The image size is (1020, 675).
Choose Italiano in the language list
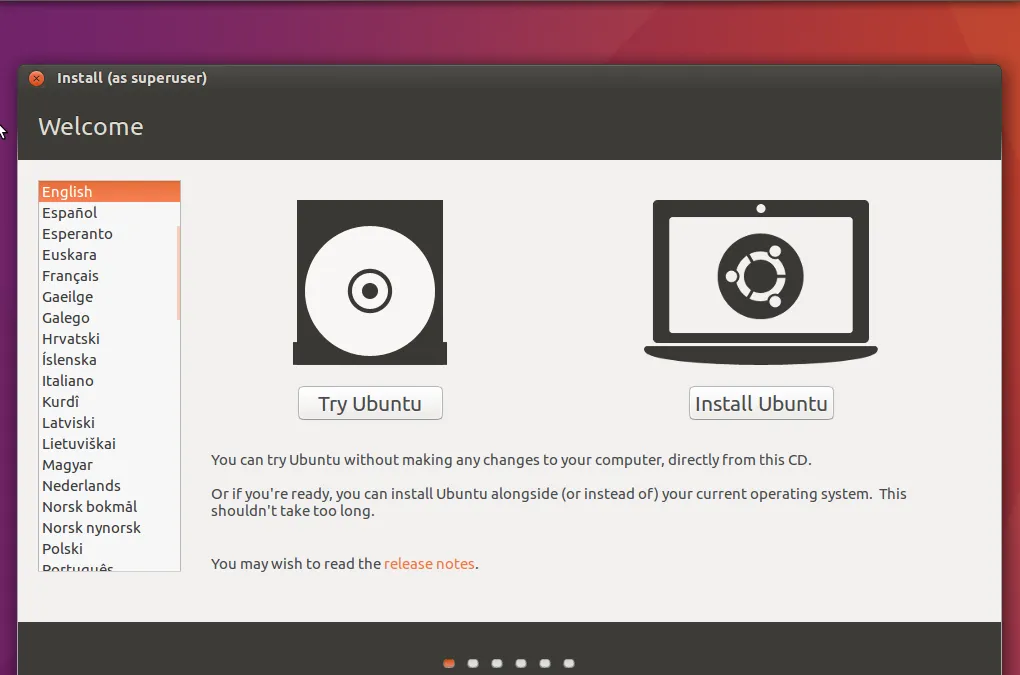point(67,380)
